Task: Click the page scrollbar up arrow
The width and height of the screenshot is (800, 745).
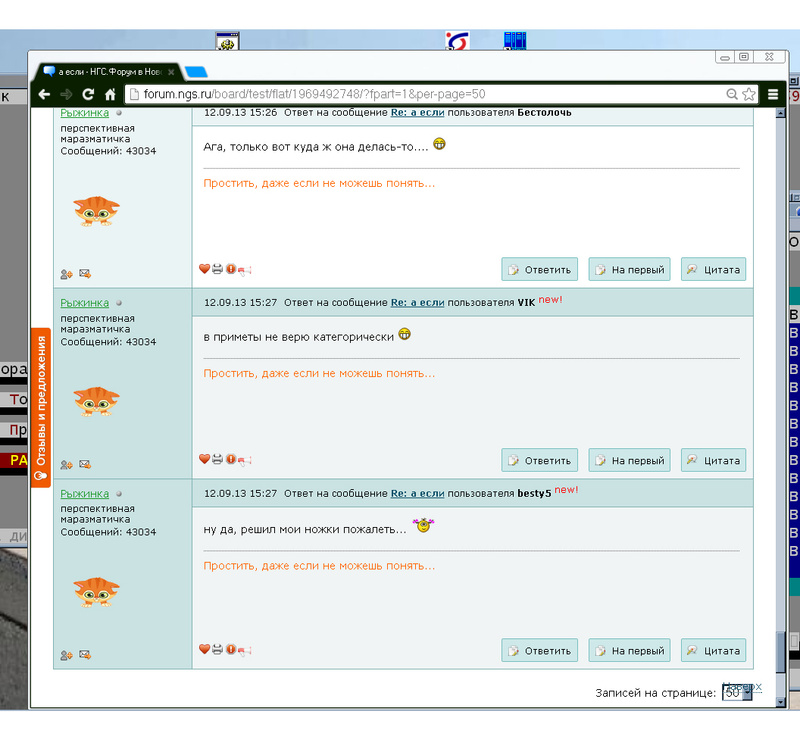Action: pos(780,113)
